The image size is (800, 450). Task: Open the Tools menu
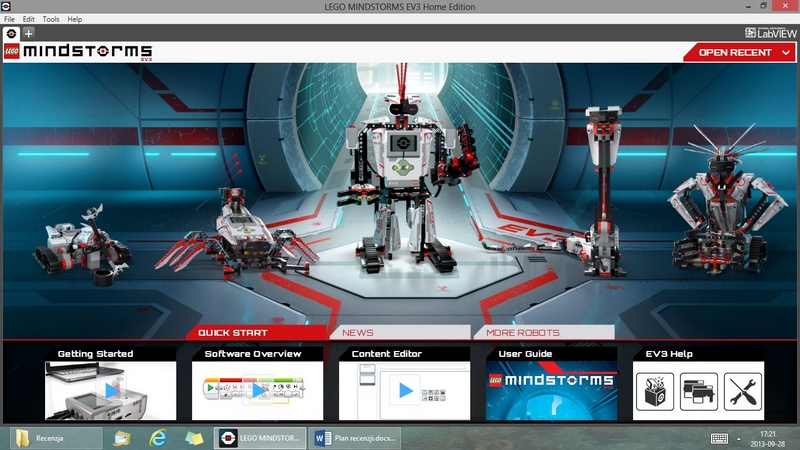coord(51,19)
